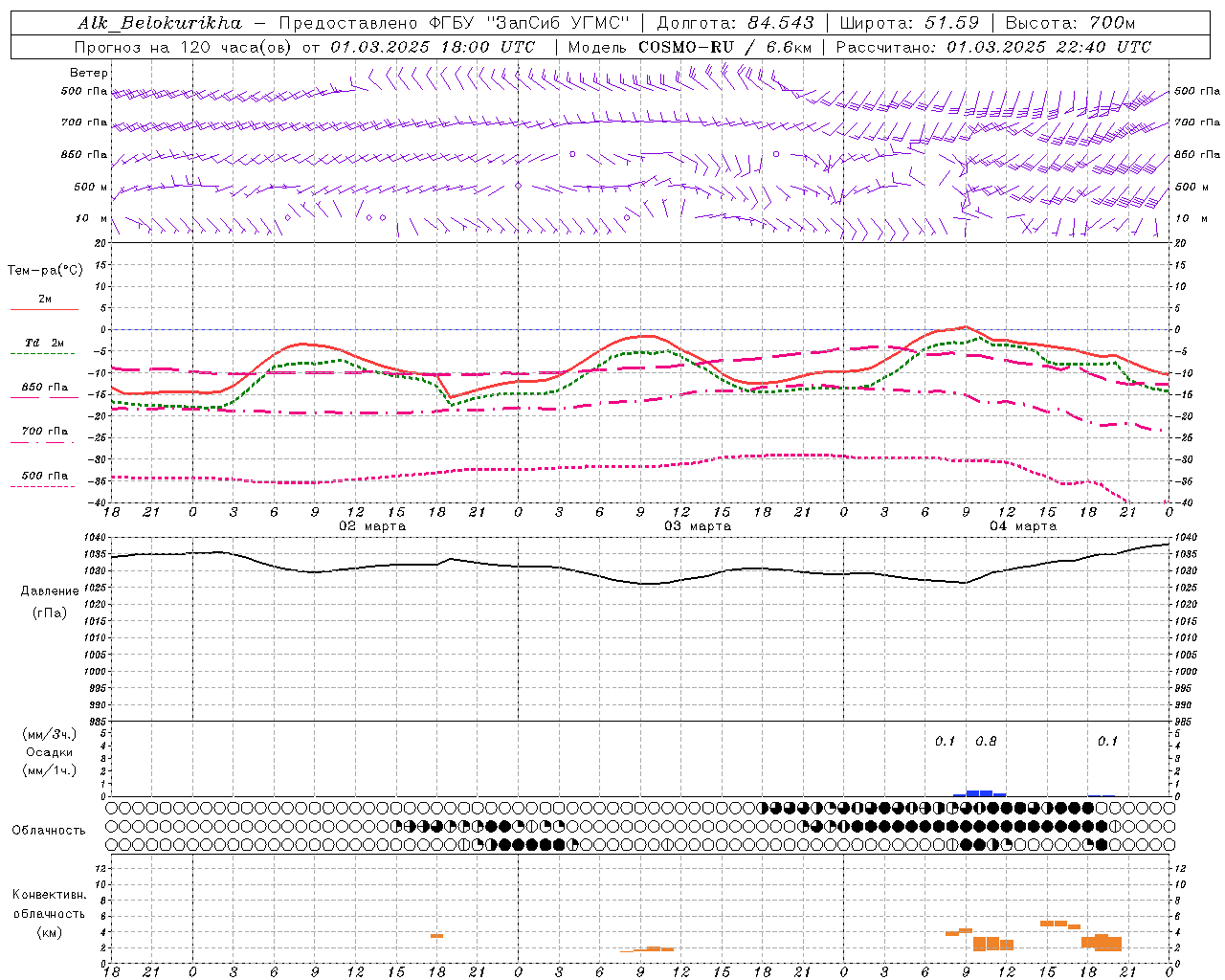This screenshot has width=1225, height=980.
Task: Click the Высота: 700м value
Action: tap(1070, 23)
